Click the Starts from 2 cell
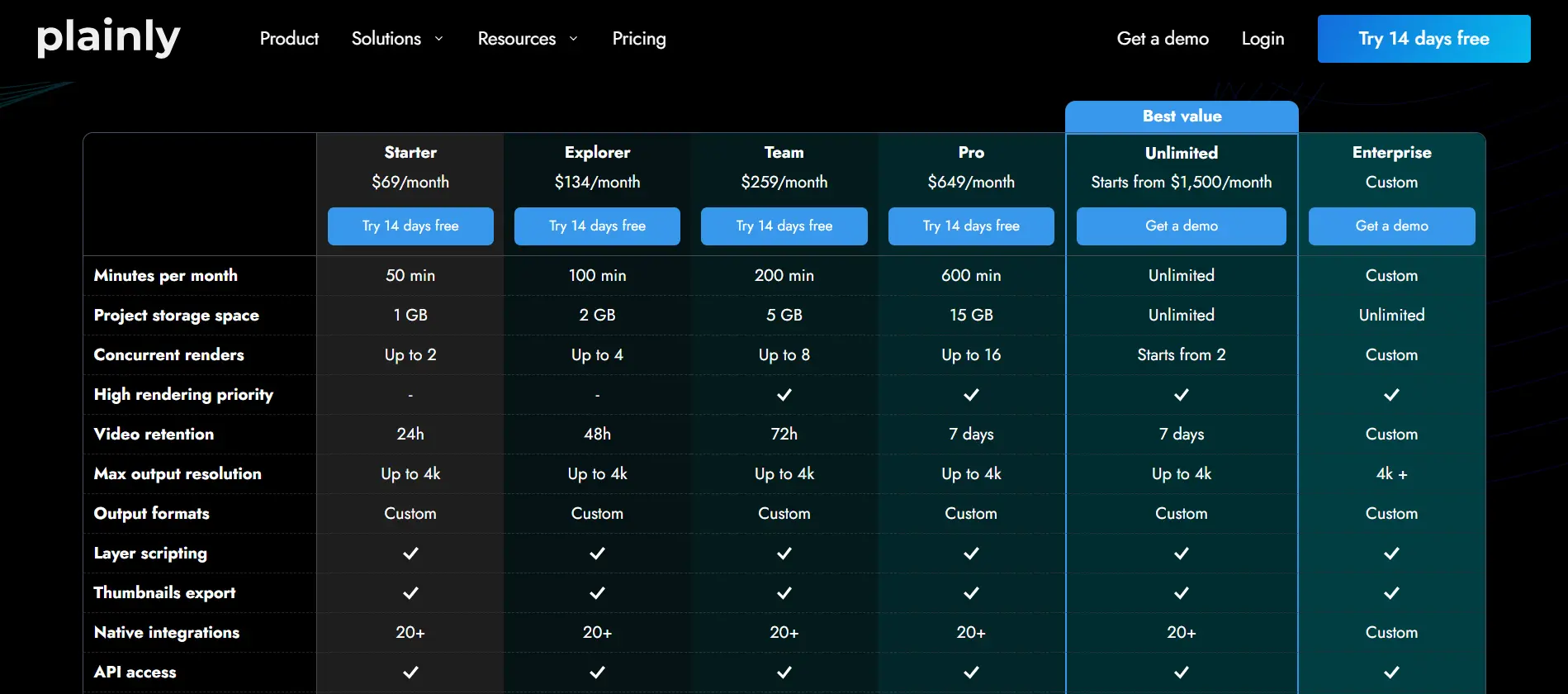 (x=1182, y=354)
